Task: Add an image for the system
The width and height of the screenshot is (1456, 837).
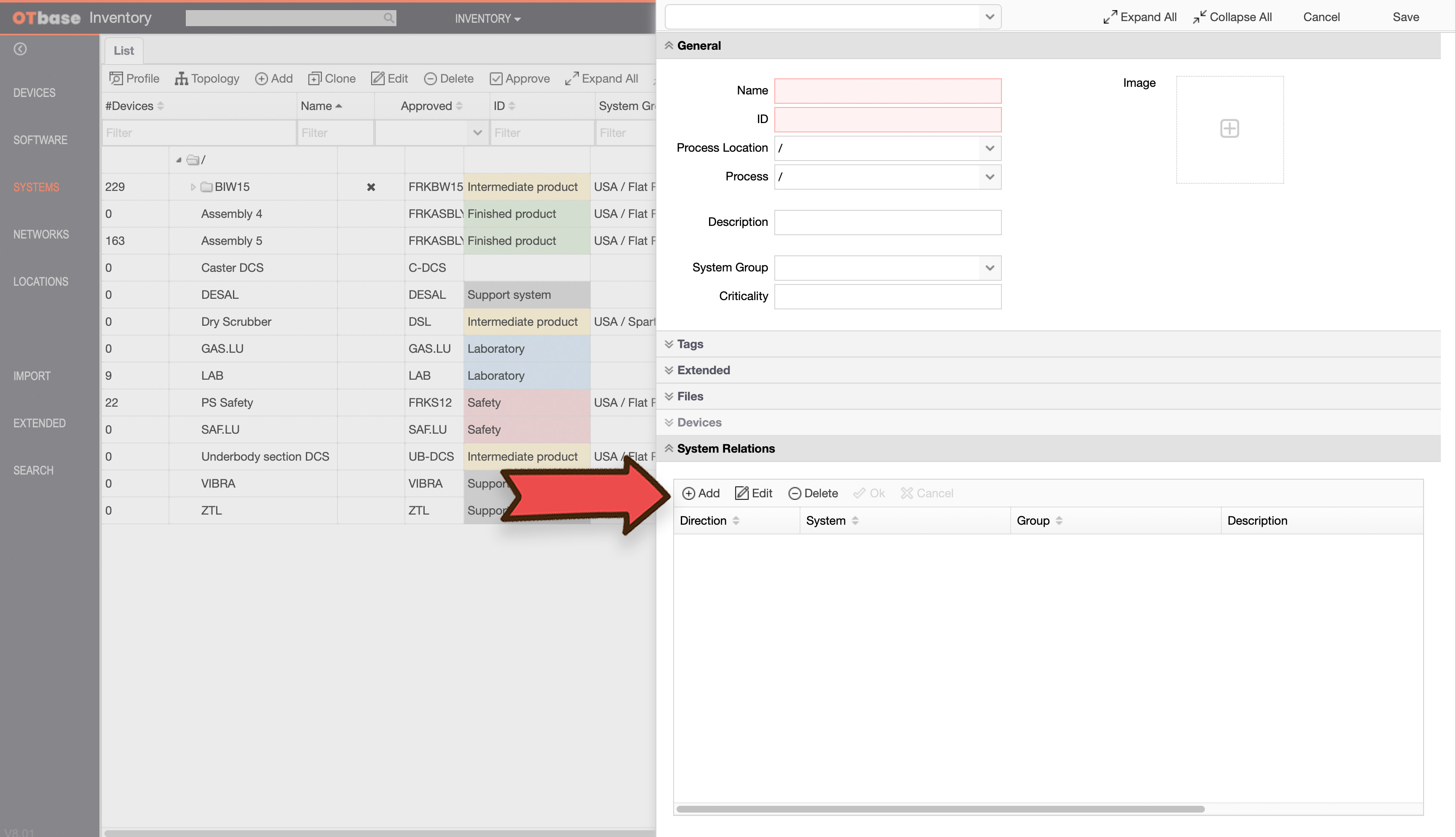Action: [1229, 129]
